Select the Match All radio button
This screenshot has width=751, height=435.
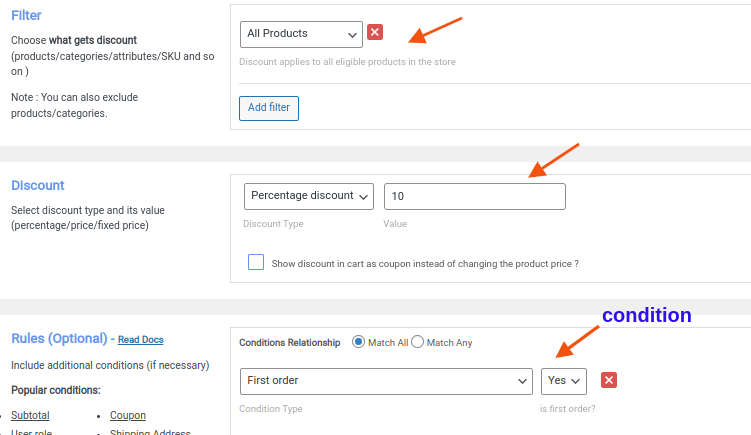pyautogui.click(x=358, y=342)
